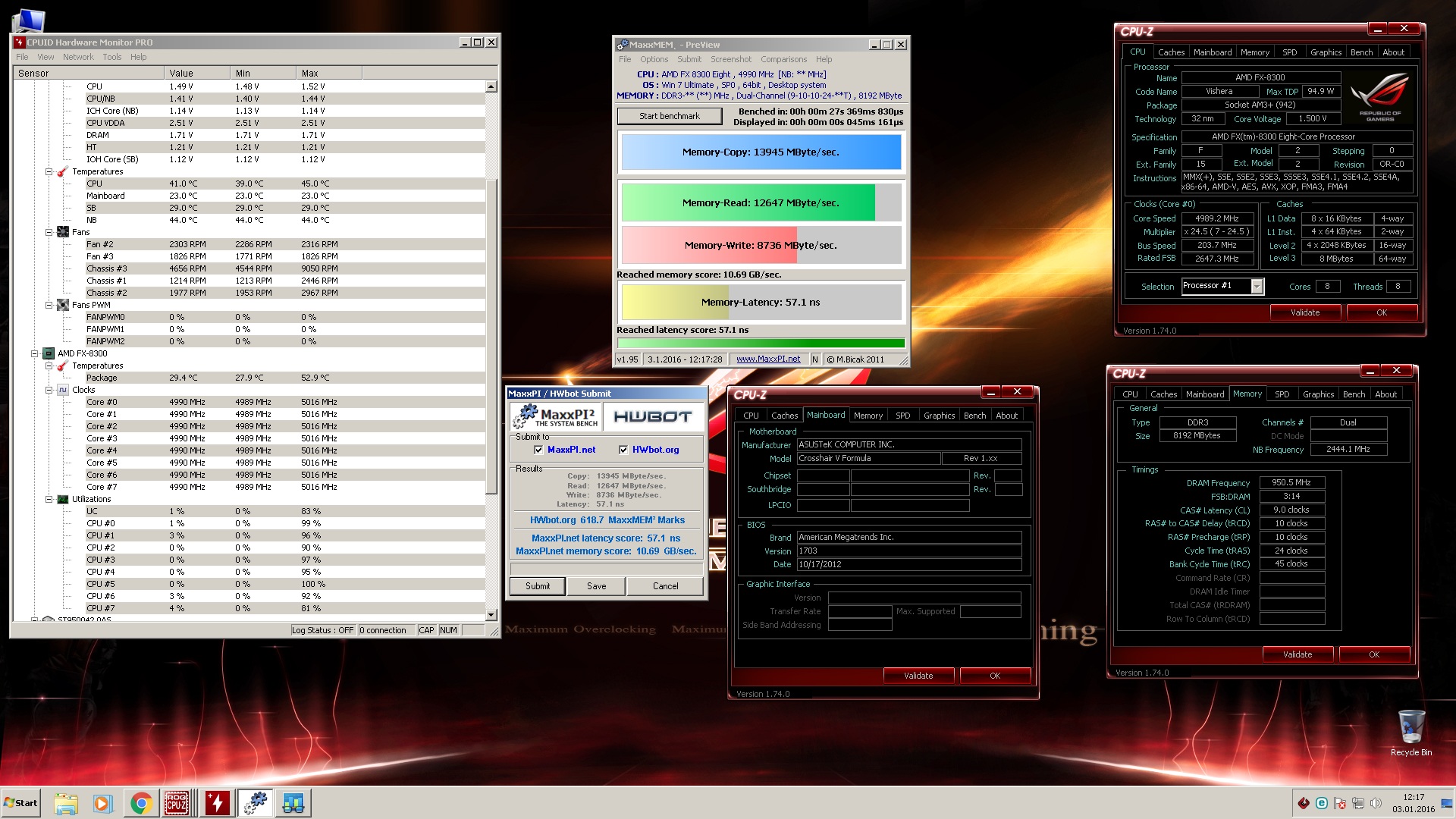This screenshot has height=819, width=1456.
Task: Open the Comparisons menu in MaxxMEM
Action: [x=783, y=59]
